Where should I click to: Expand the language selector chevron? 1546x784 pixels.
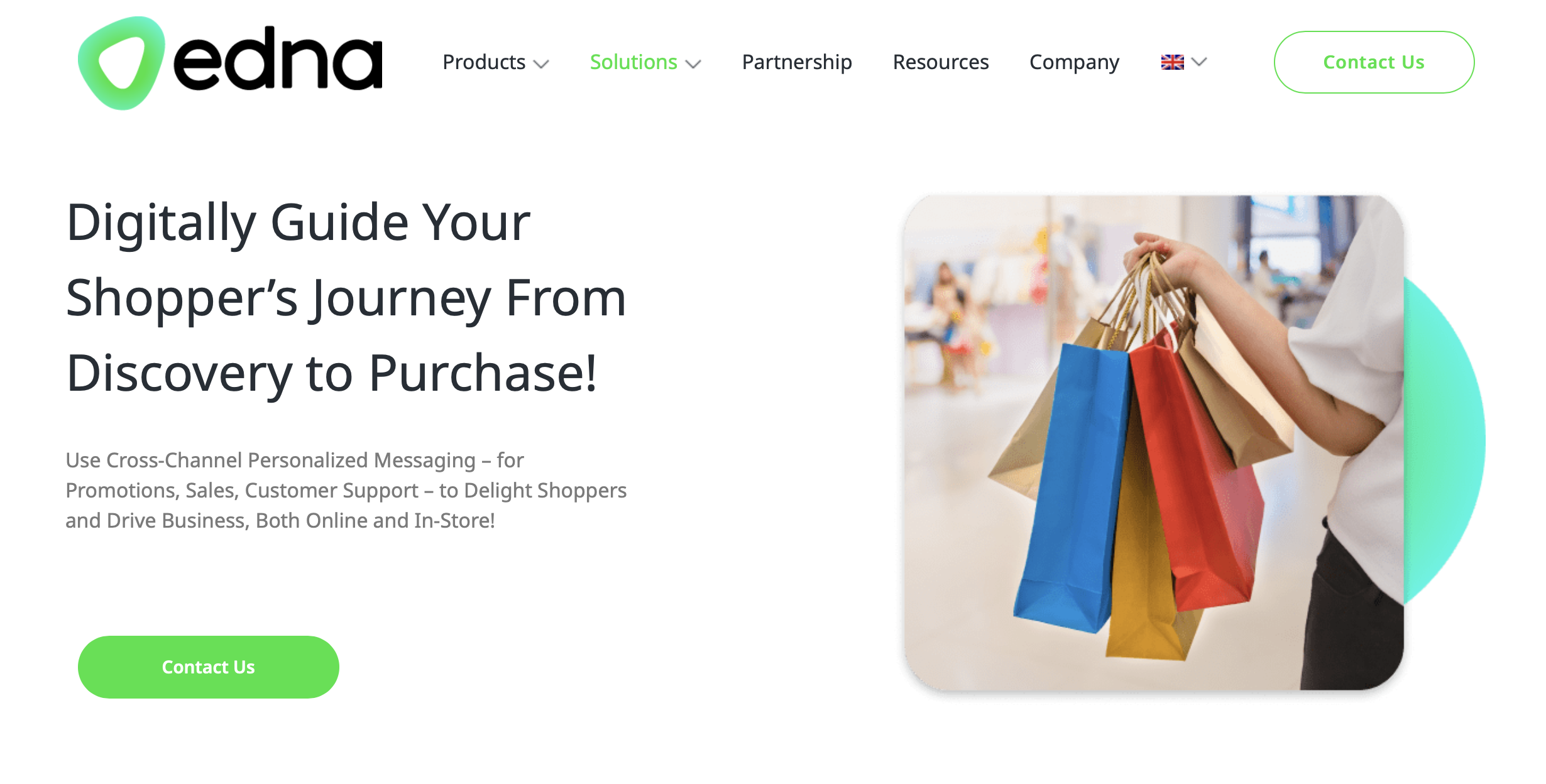[1199, 62]
